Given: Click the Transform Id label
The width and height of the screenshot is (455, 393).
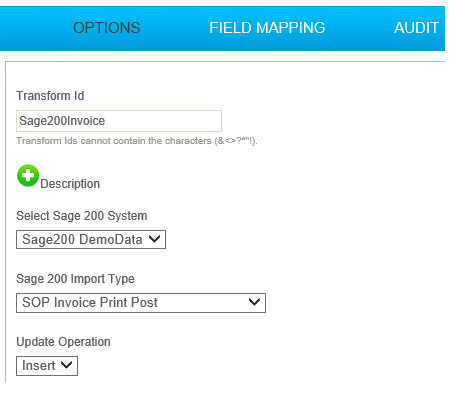Looking at the screenshot, I should tap(50, 96).
